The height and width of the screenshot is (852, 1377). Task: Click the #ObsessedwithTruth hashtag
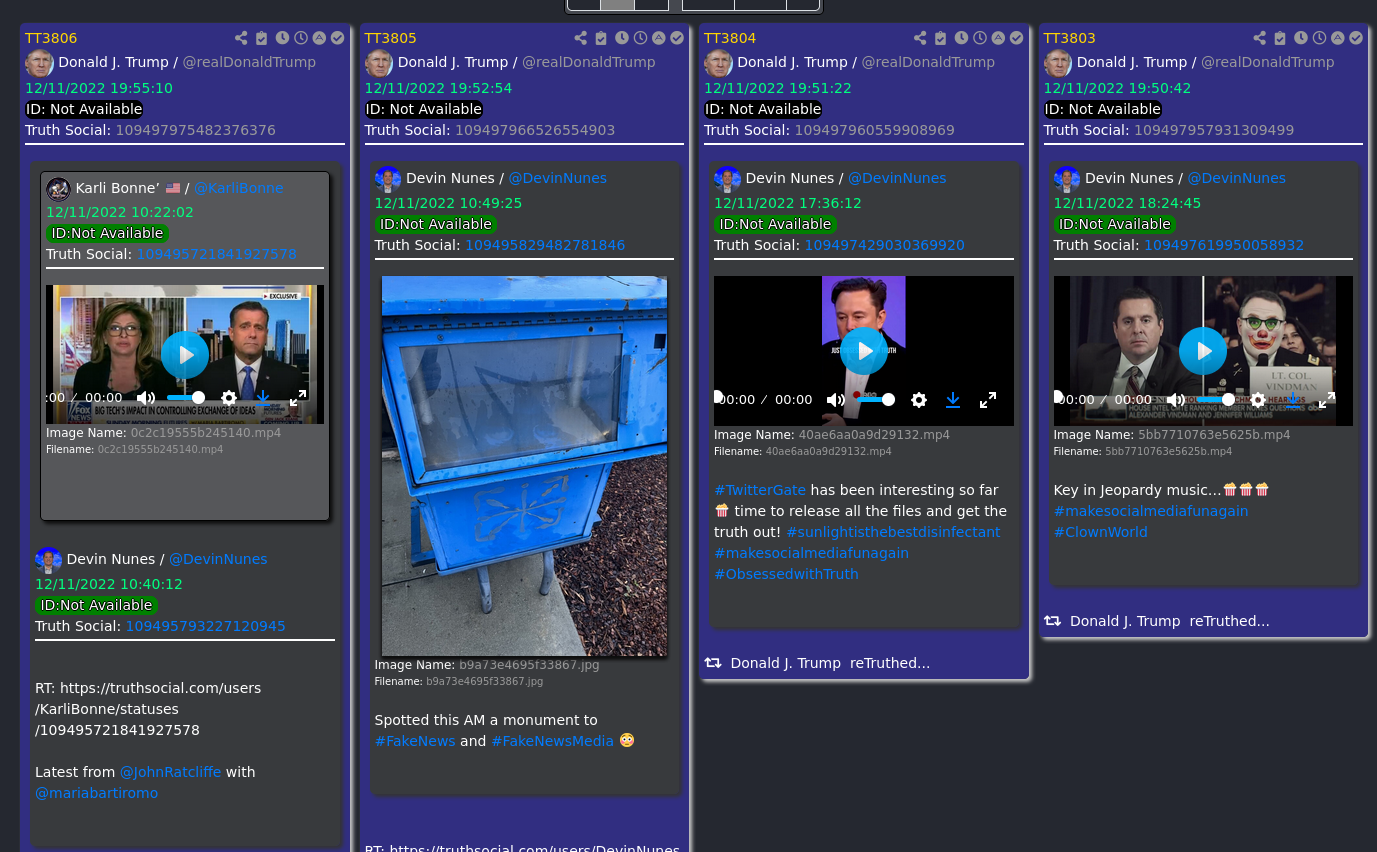786,574
